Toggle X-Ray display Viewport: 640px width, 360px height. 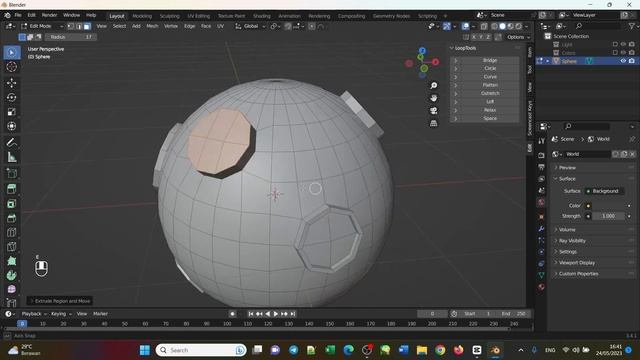[x=484, y=26]
